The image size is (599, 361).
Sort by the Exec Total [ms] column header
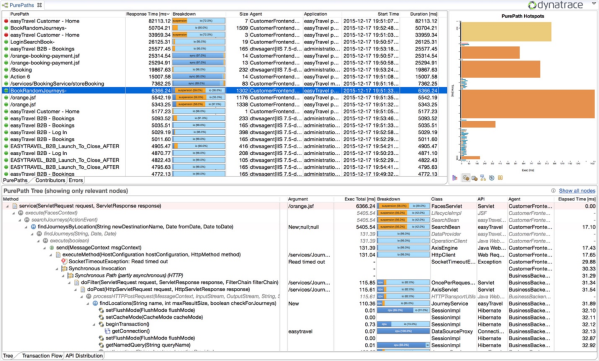(355, 199)
